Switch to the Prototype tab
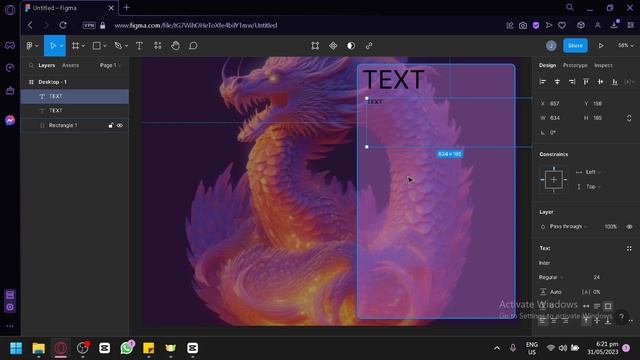The width and height of the screenshot is (640, 360). click(x=575, y=65)
